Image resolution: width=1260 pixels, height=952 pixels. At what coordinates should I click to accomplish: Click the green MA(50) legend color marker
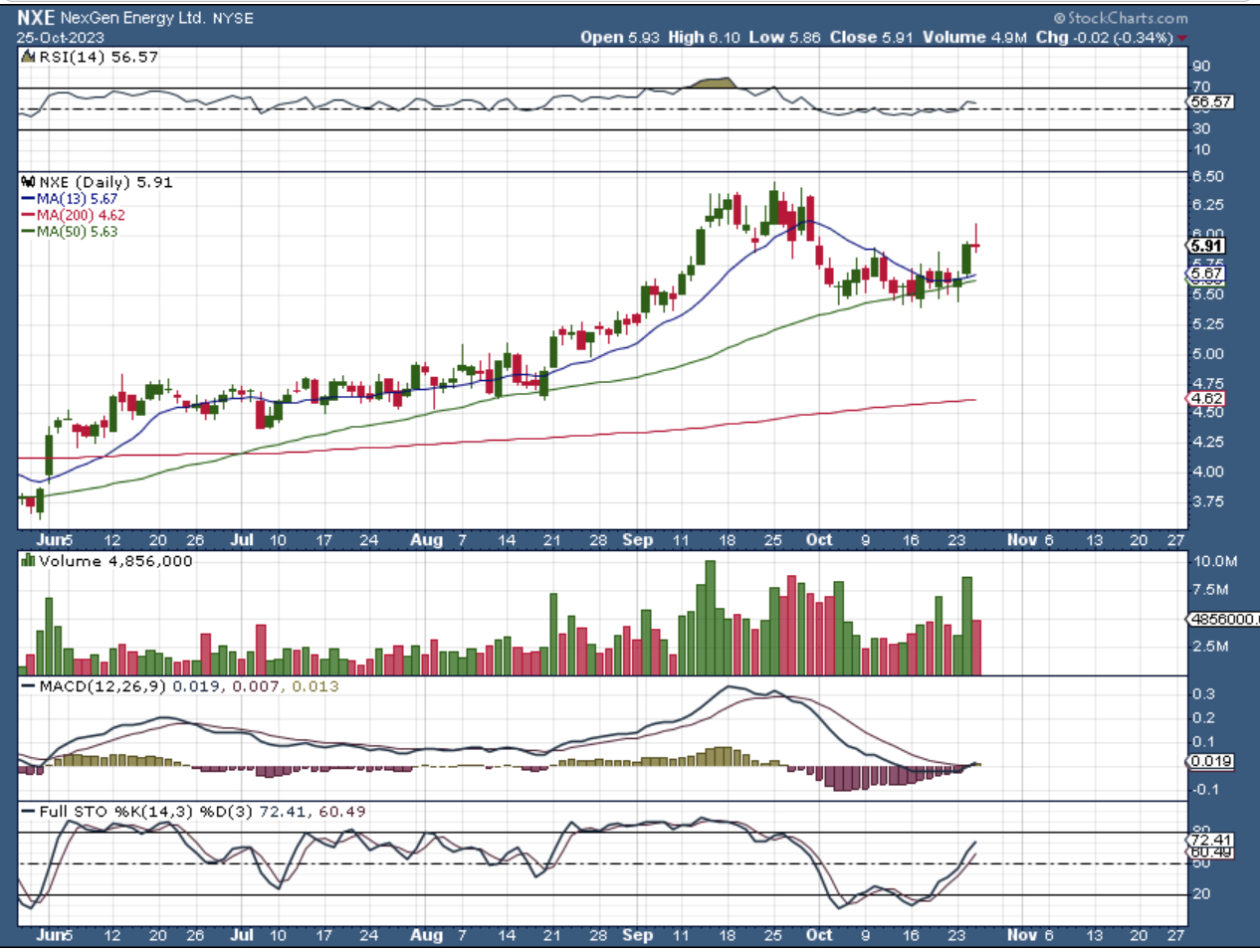(28, 231)
